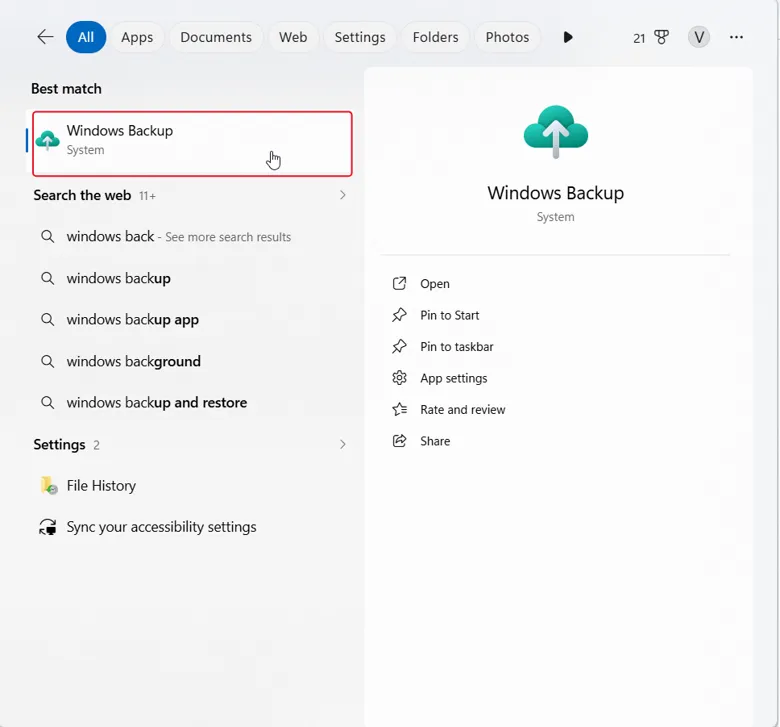780x727 pixels.
Task: Switch to the Photos filter tab
Action: [507, 37]
